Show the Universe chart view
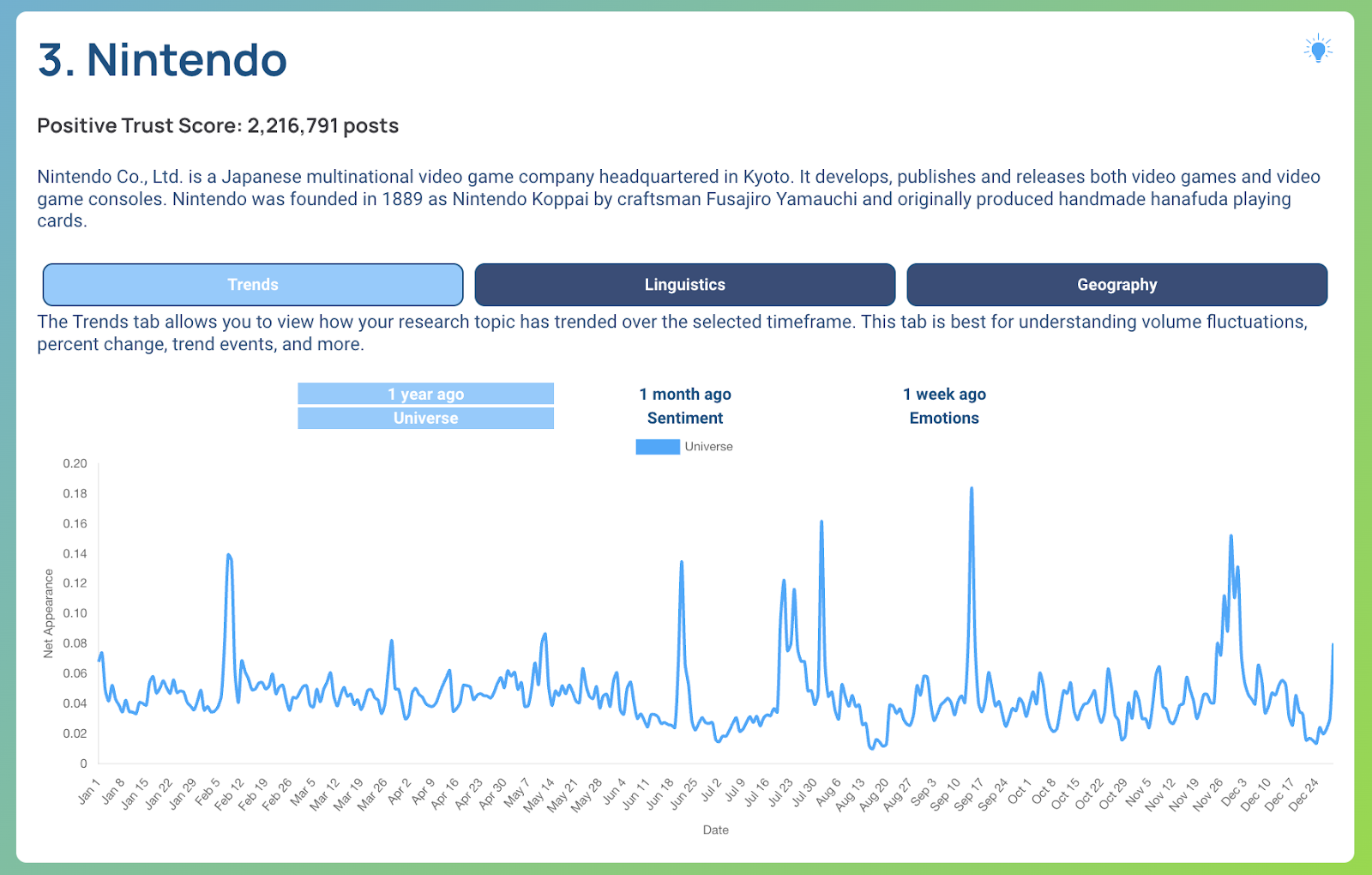Screen dimensions: 1372x875 [x=425, y=418]
